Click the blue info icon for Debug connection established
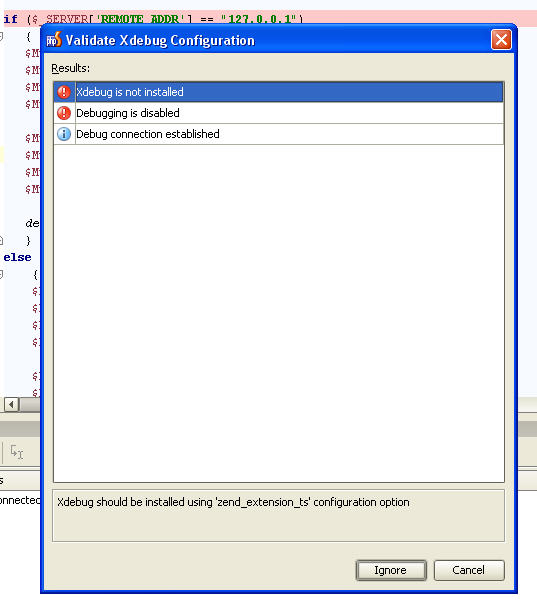 point(64,134)
